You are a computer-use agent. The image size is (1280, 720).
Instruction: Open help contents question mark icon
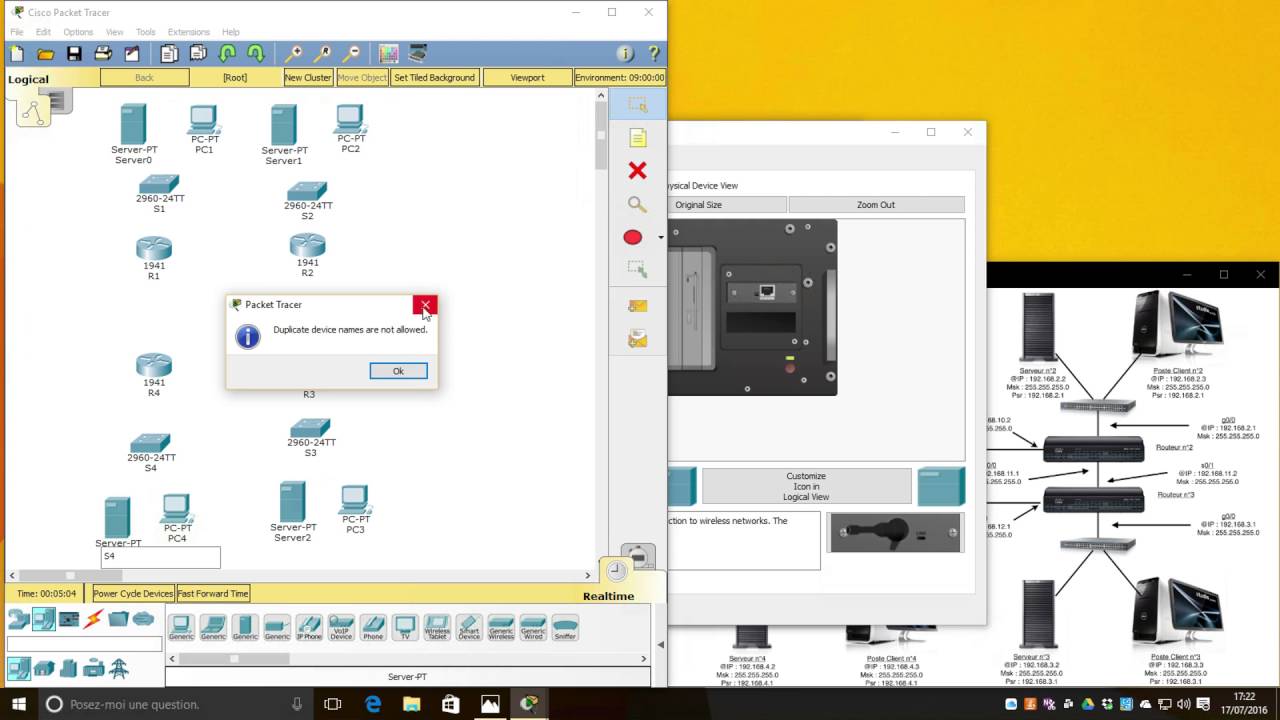point(654,54)
